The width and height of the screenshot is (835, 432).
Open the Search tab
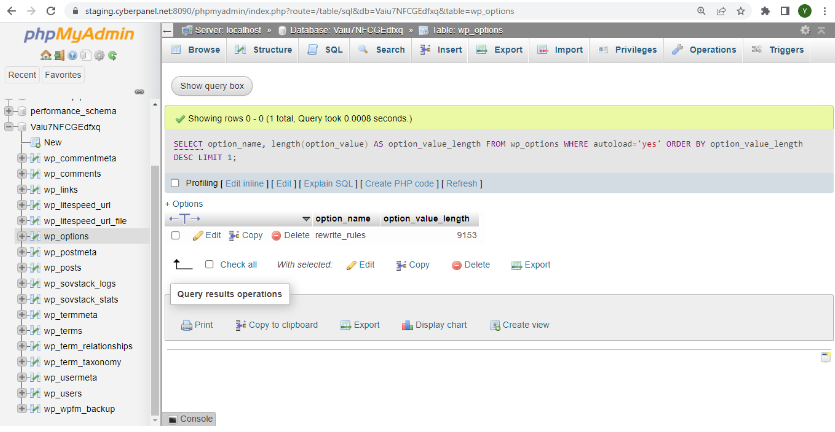[x=381, y=50]
